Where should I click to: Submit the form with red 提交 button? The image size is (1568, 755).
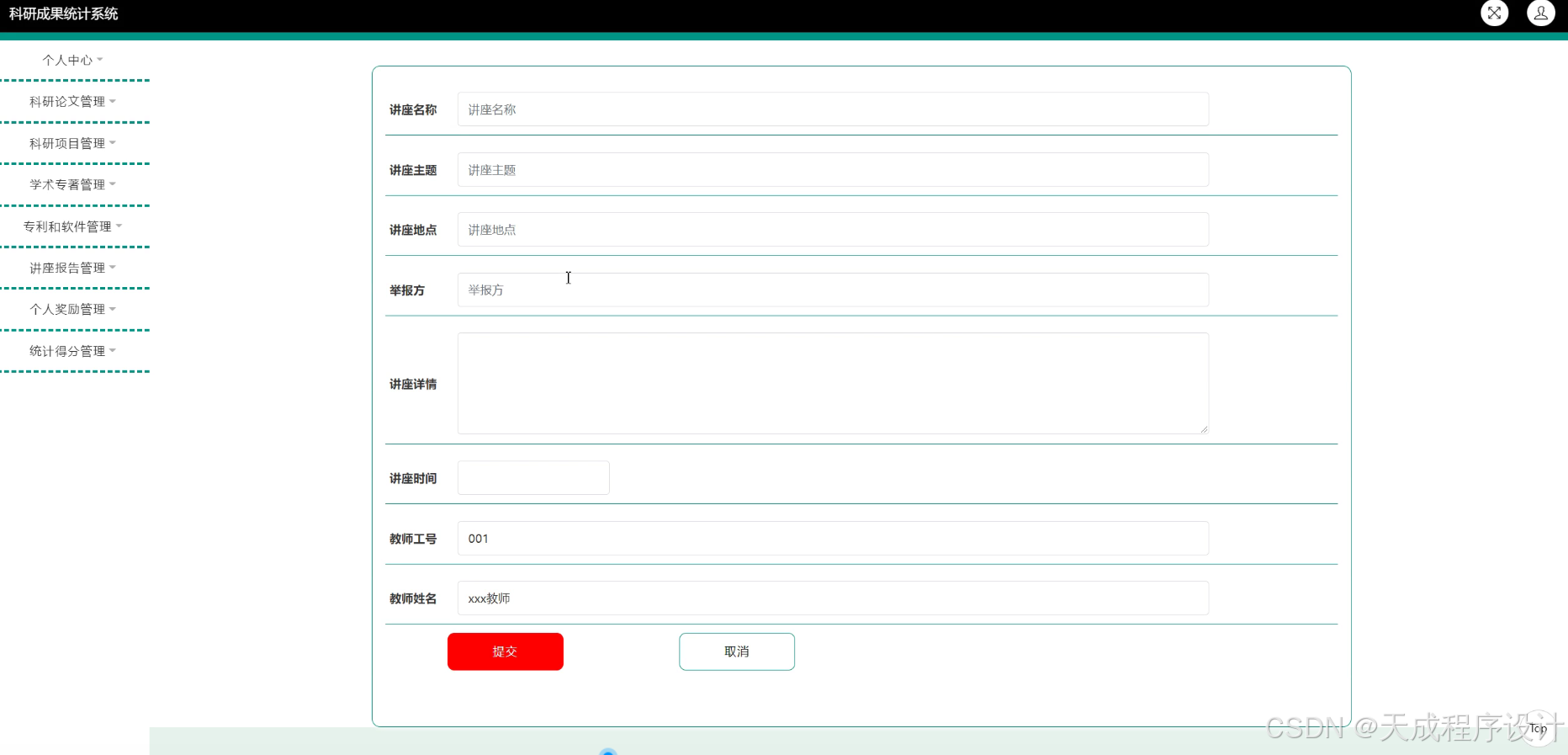click(506, 651)
